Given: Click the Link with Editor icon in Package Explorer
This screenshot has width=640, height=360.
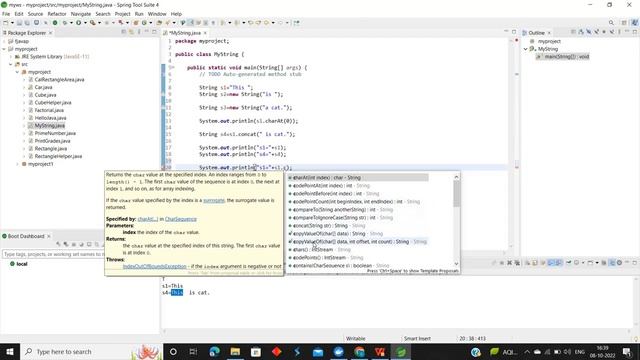Looking at the screenshot, I should [x=131, y=32].
